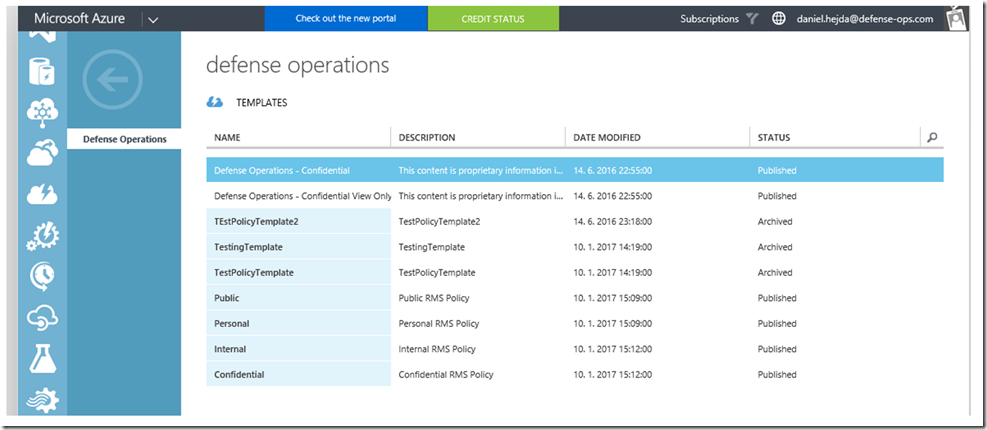Select the TEMPLATES tab
Screen dimensions: 987x430
[x=261, y=103]
